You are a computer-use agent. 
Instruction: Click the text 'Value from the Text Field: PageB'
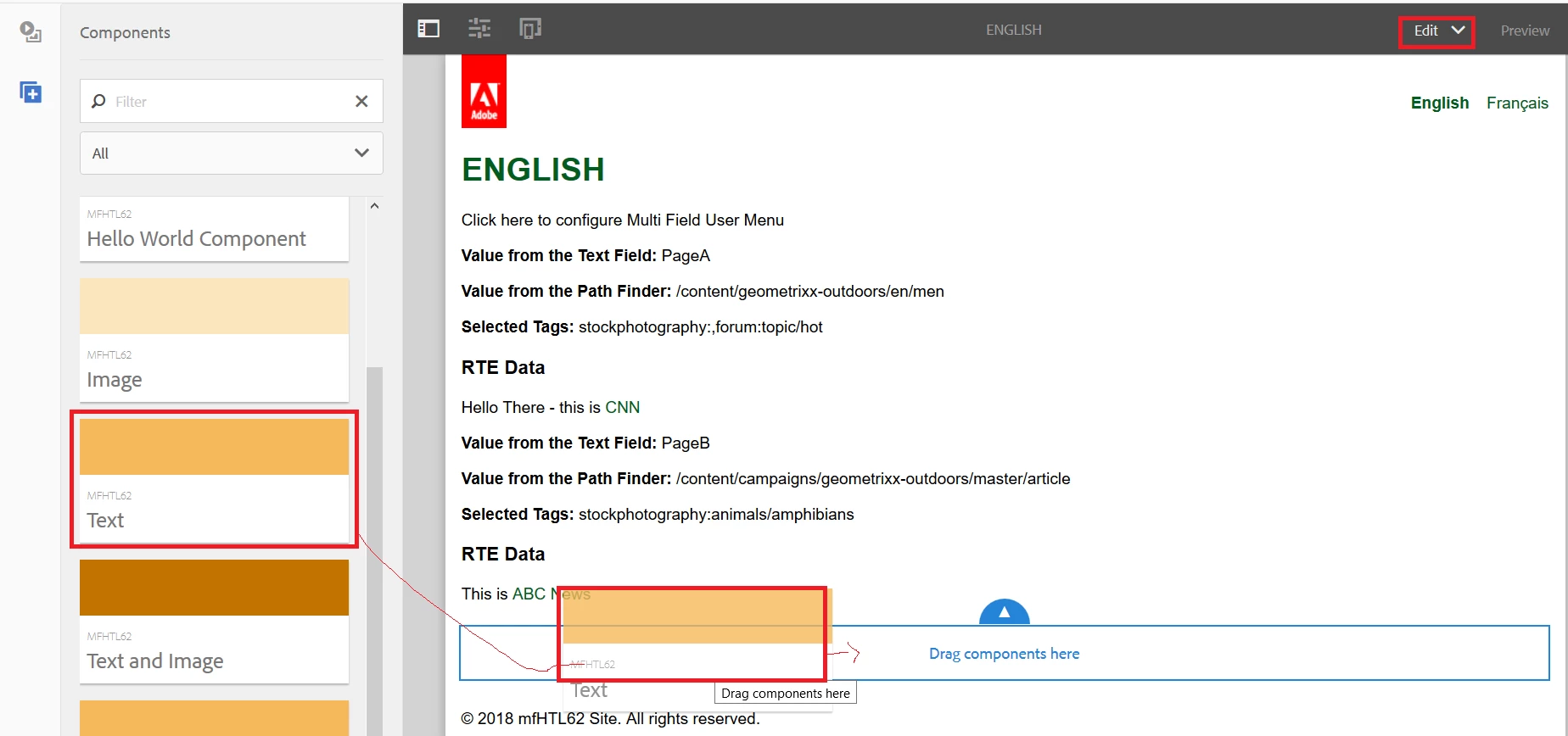point(585,443)
